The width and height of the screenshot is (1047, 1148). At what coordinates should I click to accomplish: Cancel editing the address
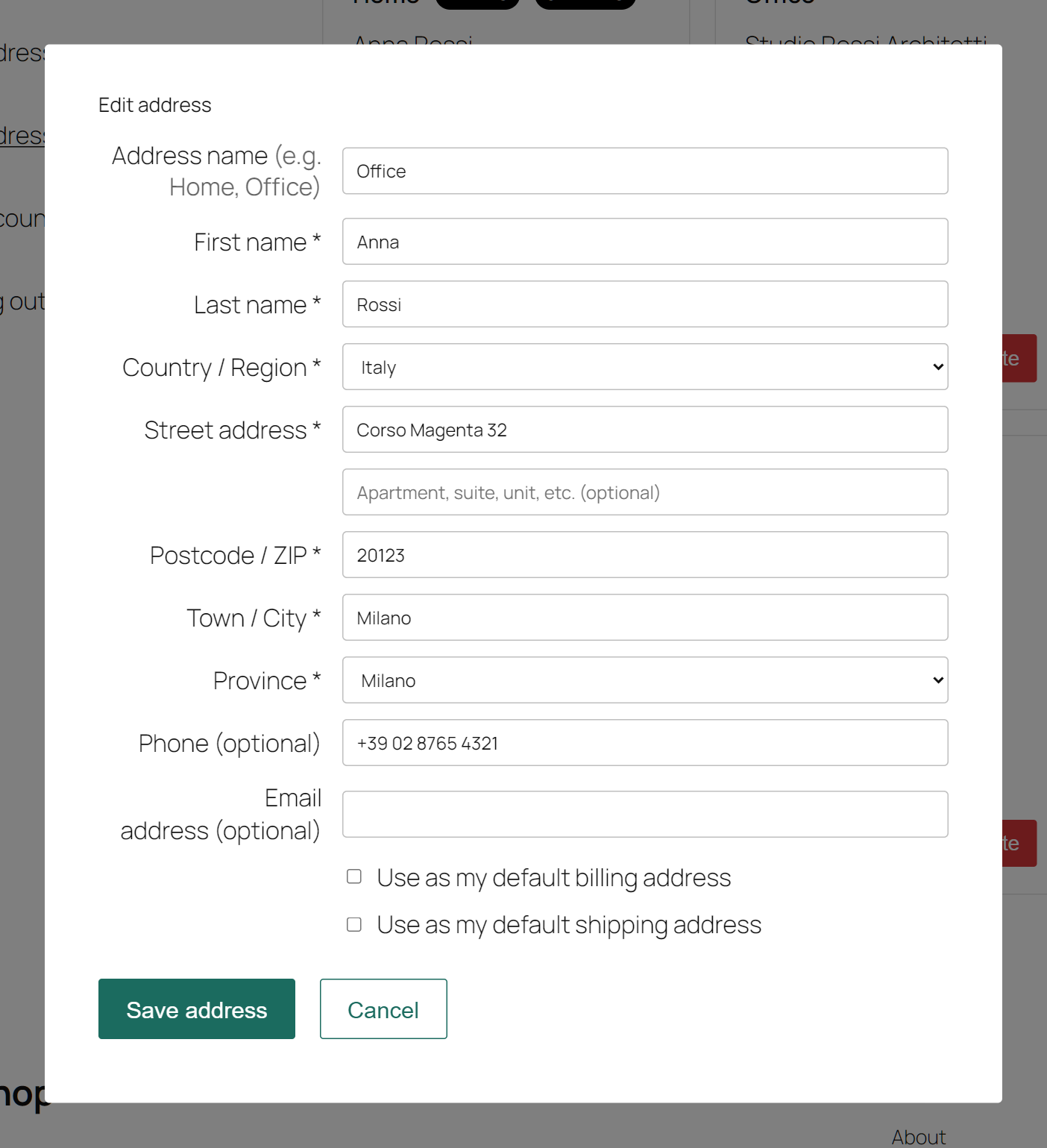tap(383, 1009)
